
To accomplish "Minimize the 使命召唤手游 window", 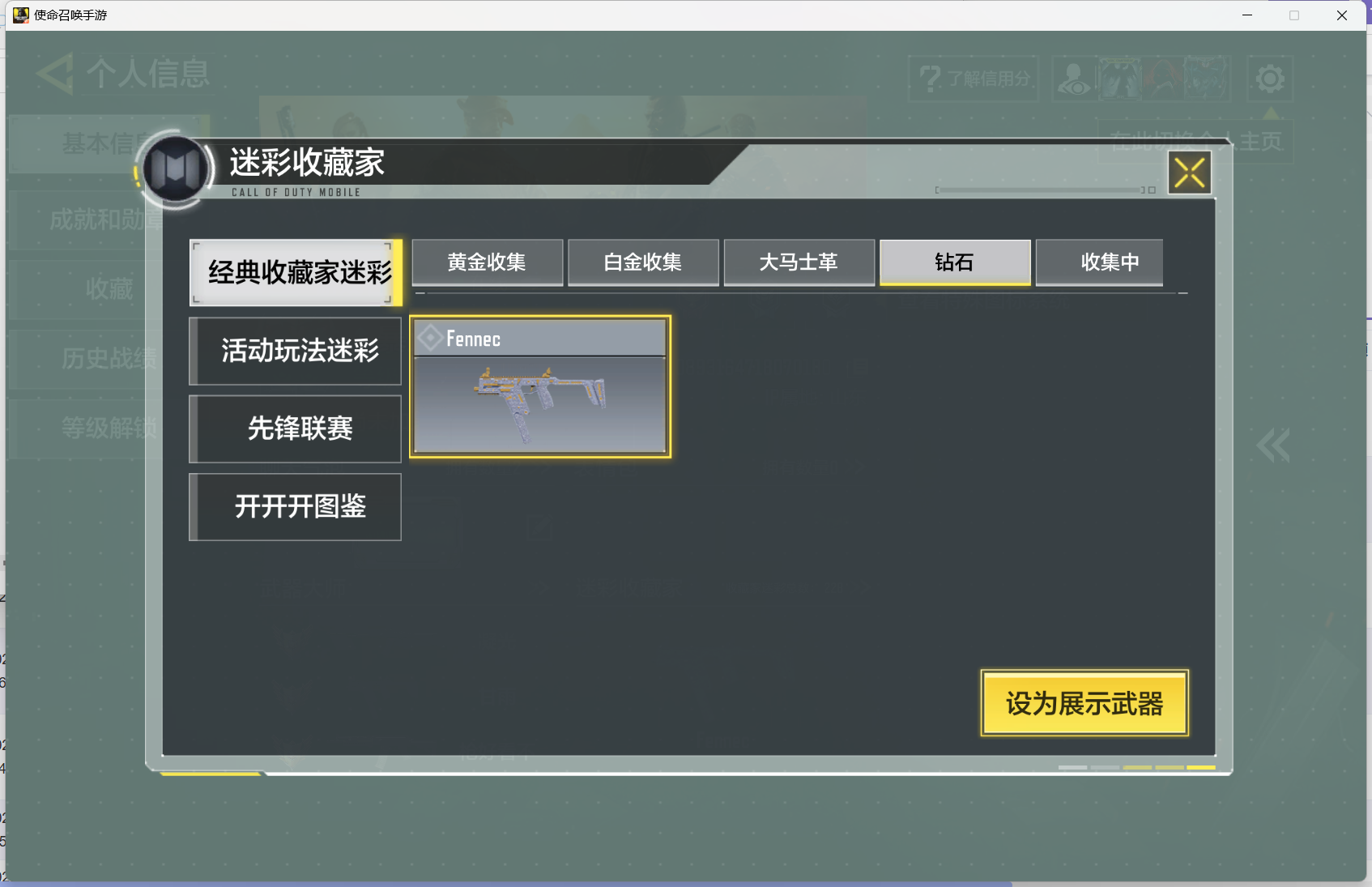I will point(1247,15).
